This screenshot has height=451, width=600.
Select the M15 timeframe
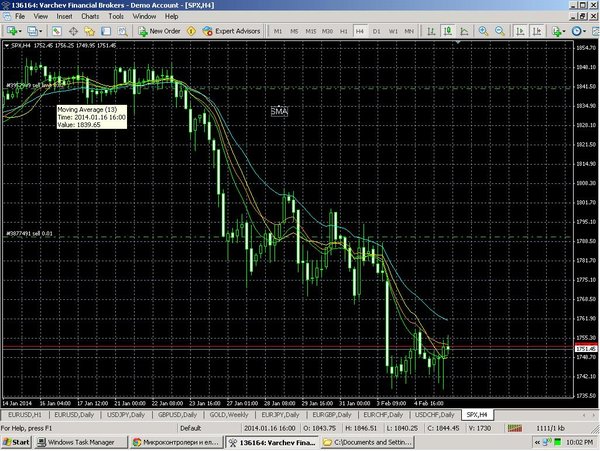coord(310,31)
